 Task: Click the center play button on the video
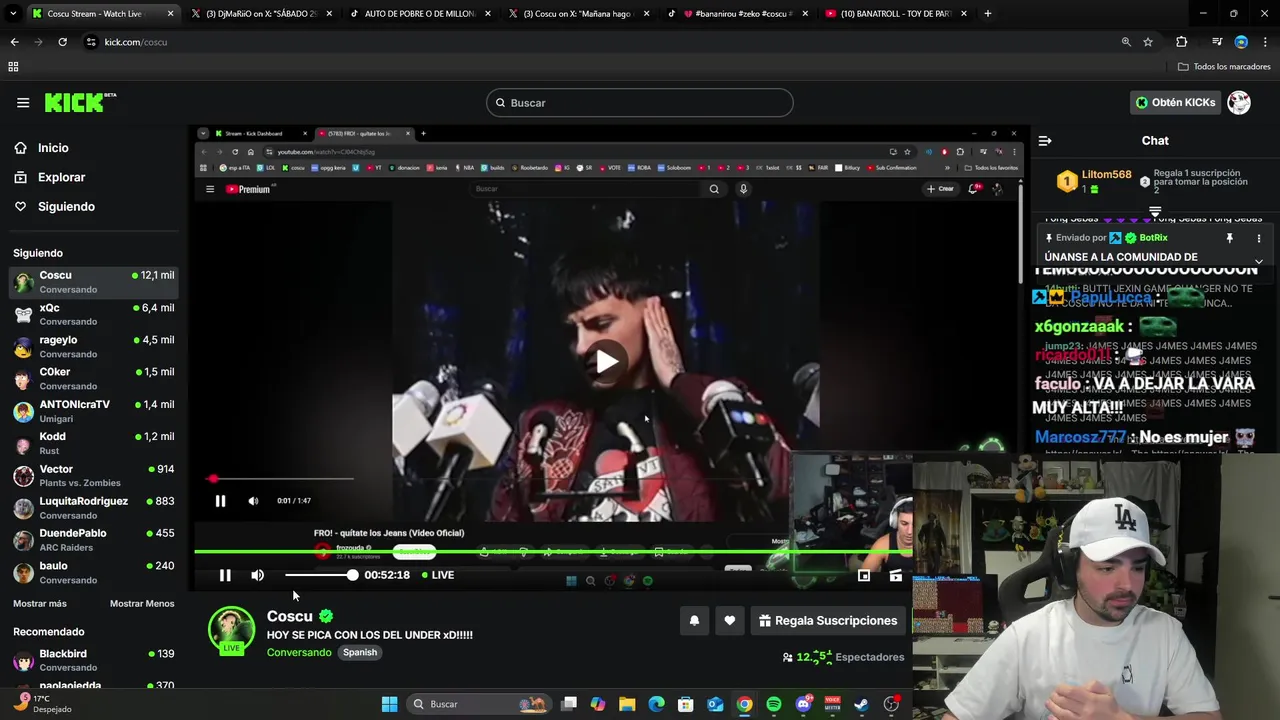pos(606,361)
